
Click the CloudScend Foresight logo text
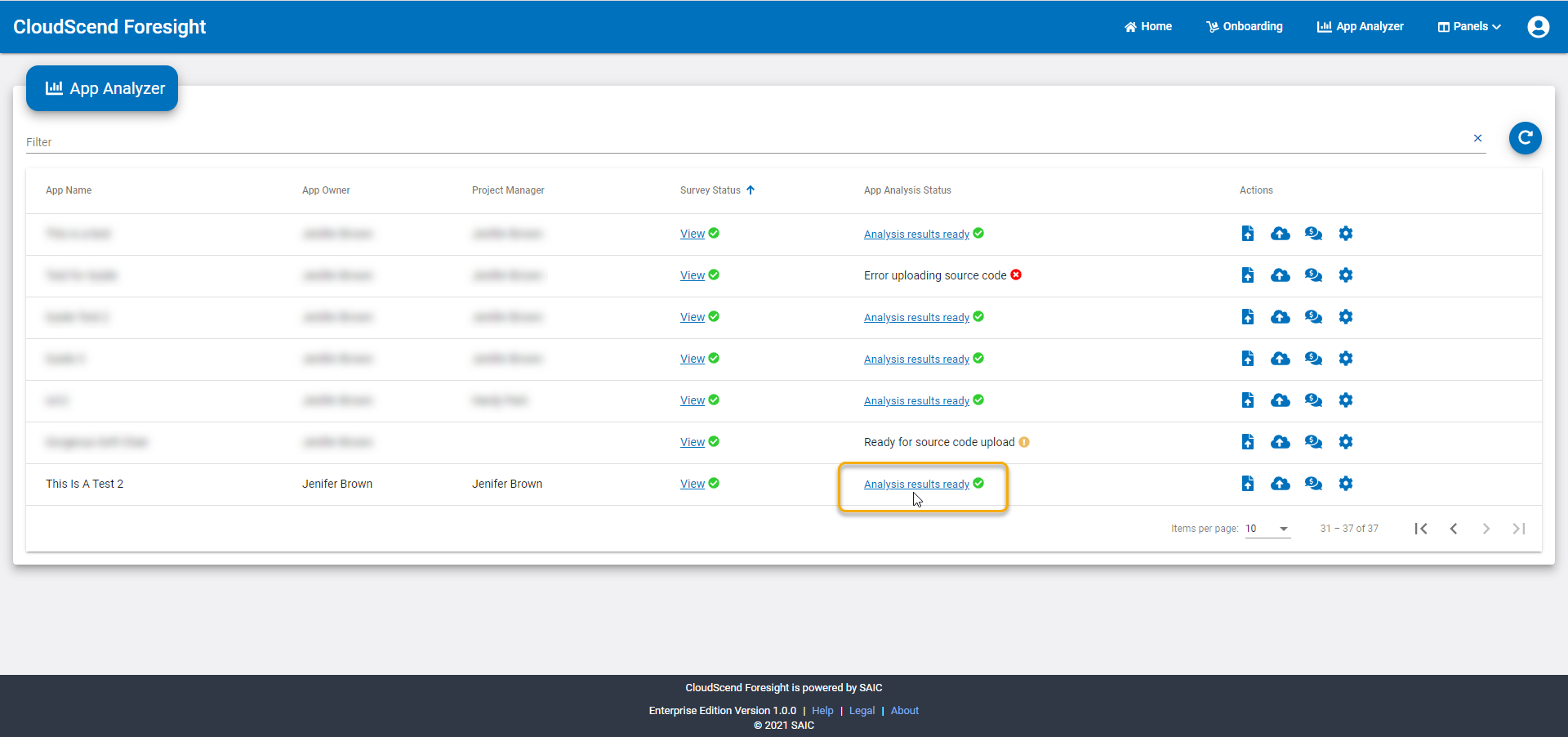click(x=109, y=27)
